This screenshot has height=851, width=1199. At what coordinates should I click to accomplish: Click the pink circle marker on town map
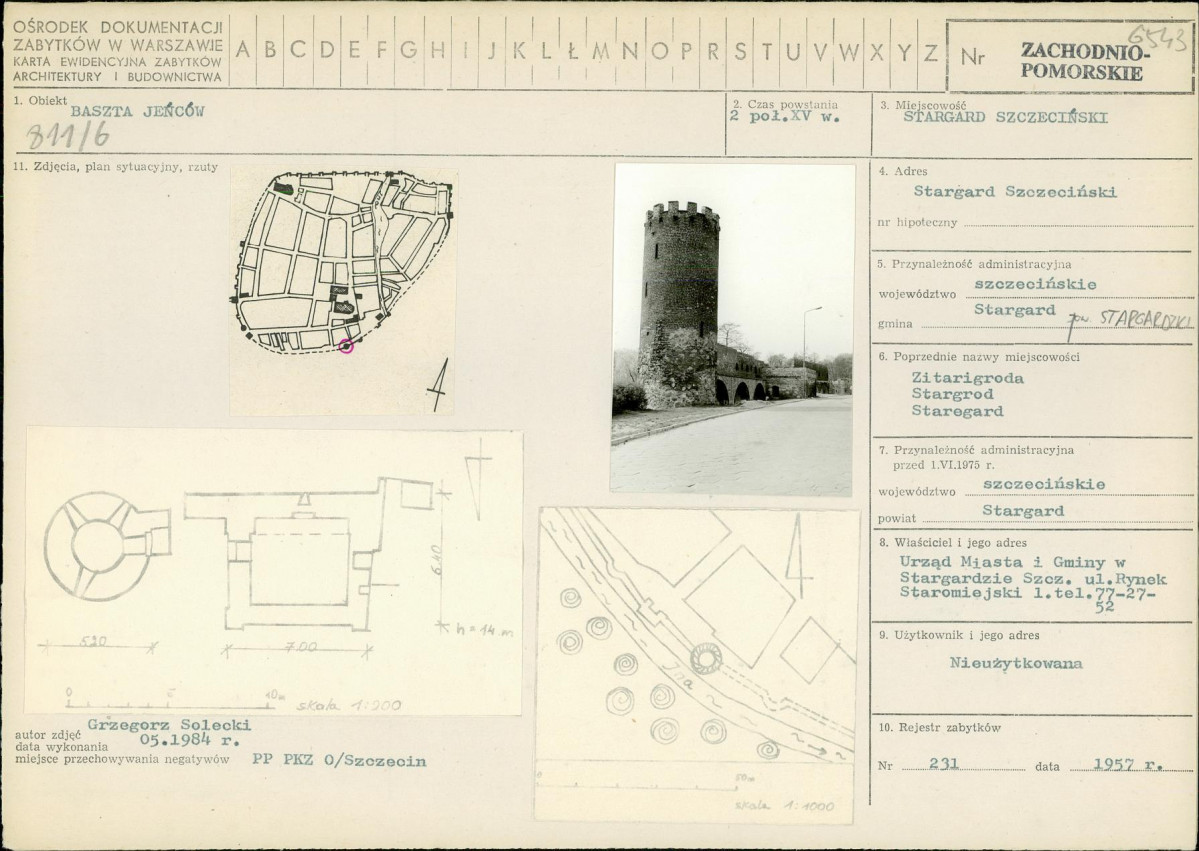point(346,346)
